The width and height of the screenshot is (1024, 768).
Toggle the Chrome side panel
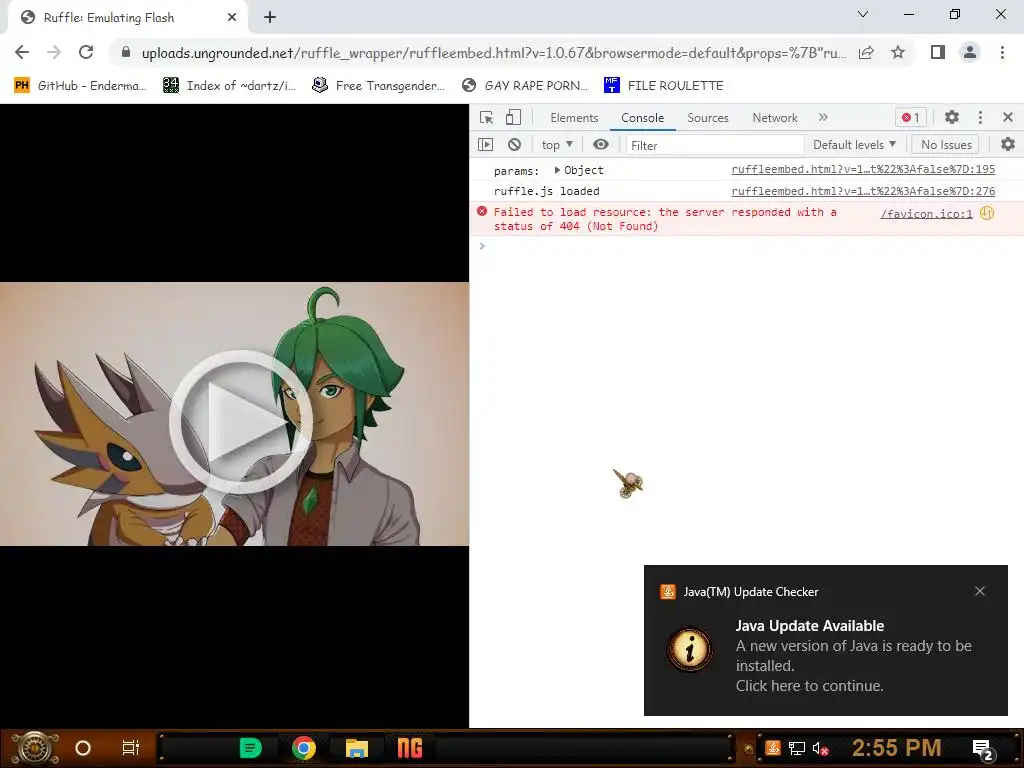tap(938, 52)
